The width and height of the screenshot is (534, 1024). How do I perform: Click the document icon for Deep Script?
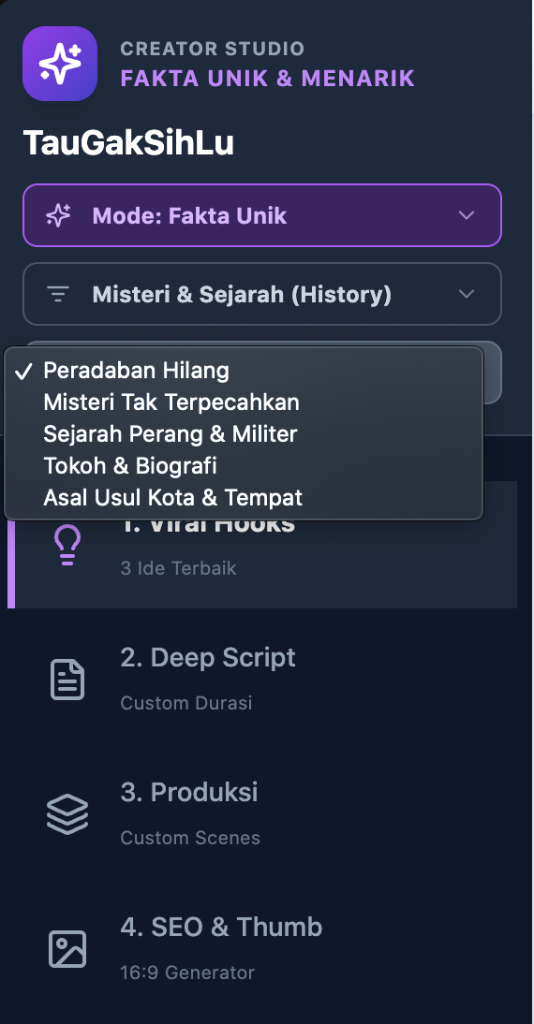pyautogui.click(x=67, y=680)
